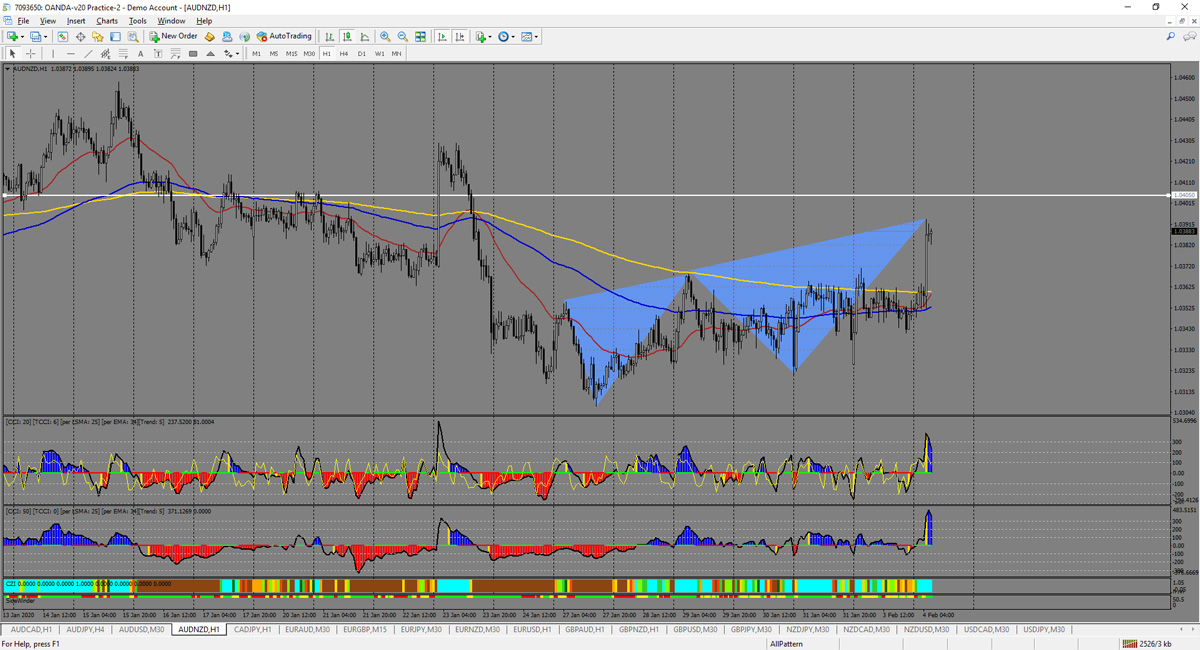The image size is (1200, 650).
Task: Switch to the AUDJPY,H4 chart tab
Action: coord(85,630)
